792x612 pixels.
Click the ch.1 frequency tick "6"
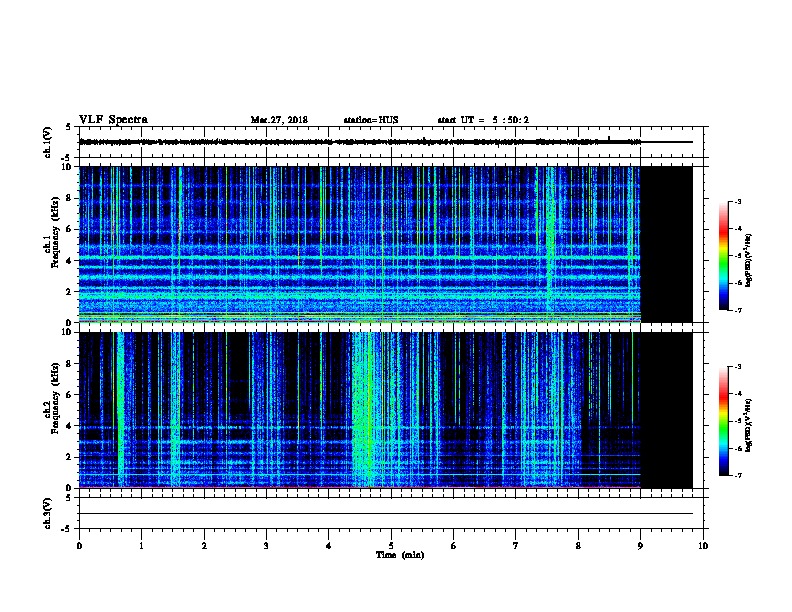point(70,229)
